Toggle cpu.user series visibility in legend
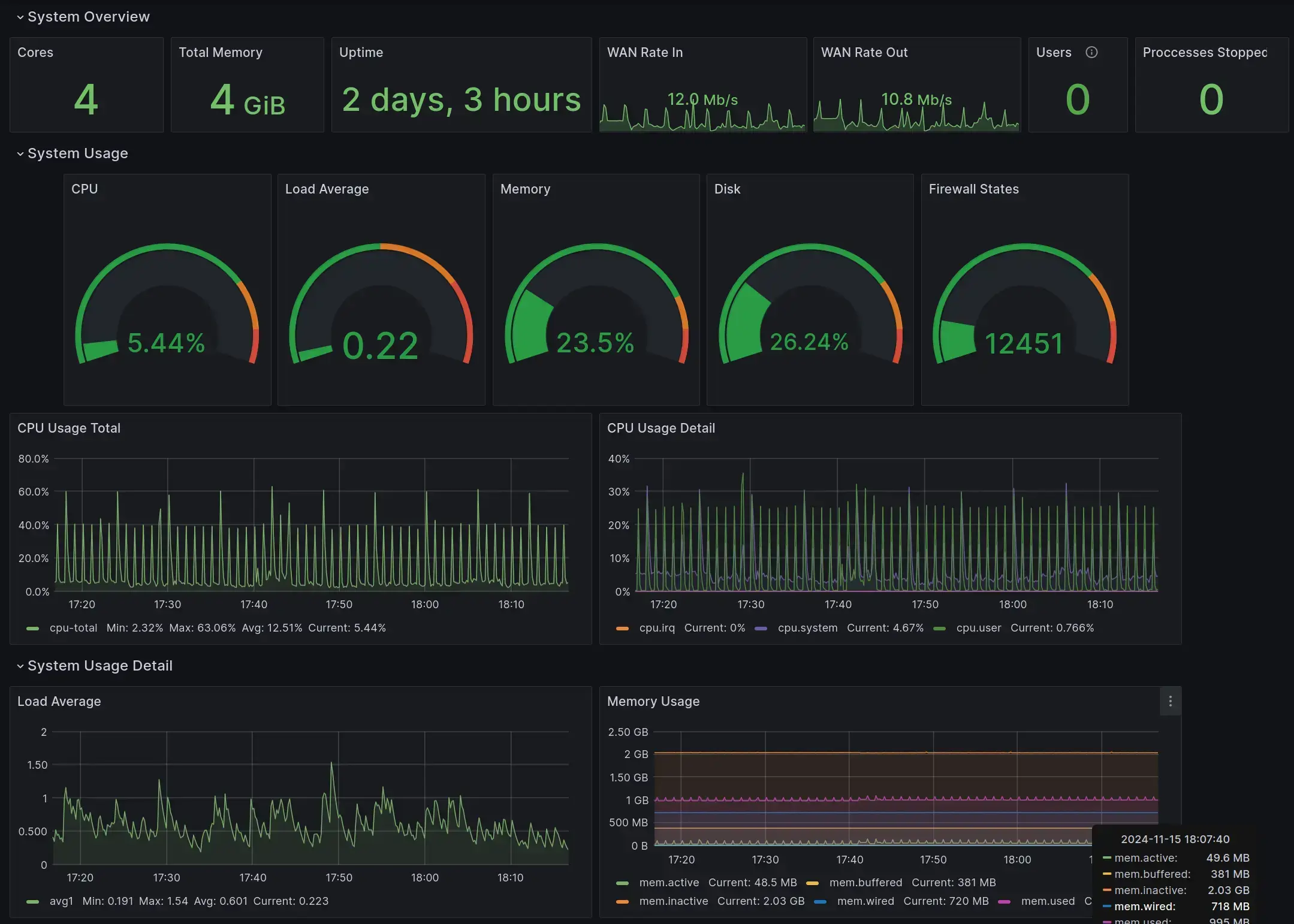 click(979, 628)
